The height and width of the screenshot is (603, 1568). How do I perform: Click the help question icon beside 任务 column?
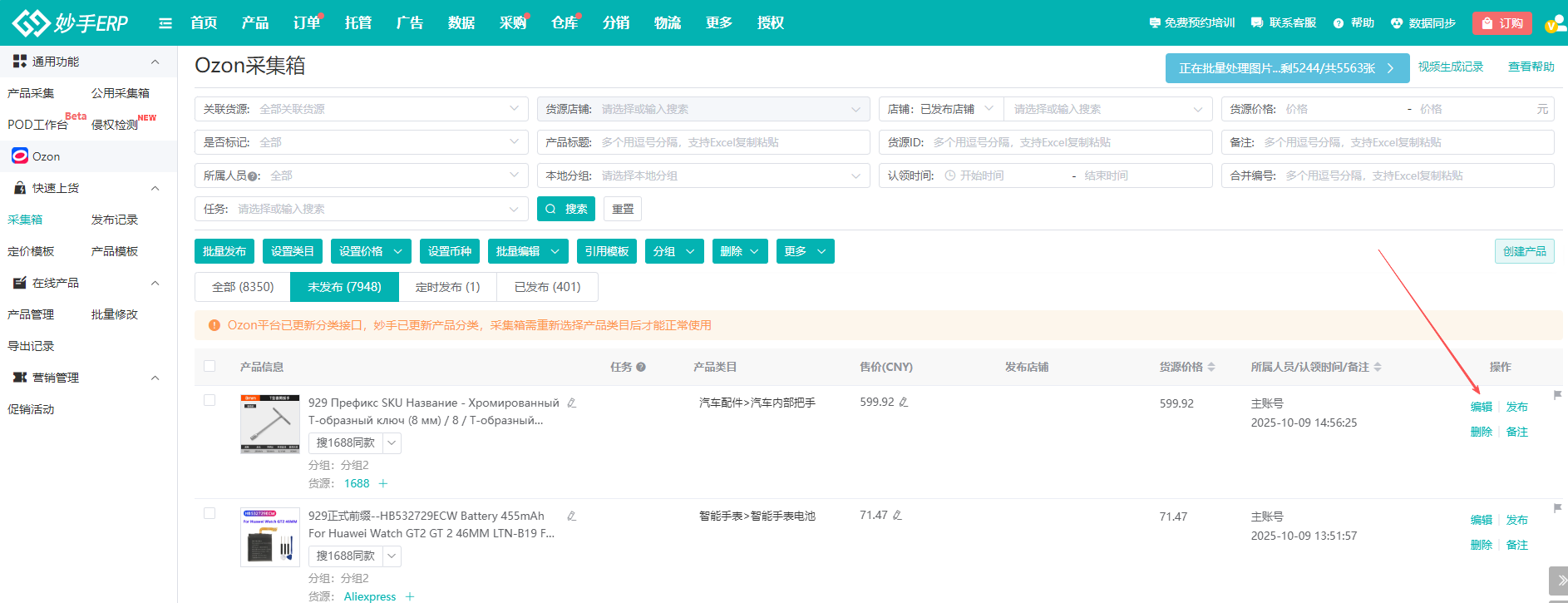[641, 368]
